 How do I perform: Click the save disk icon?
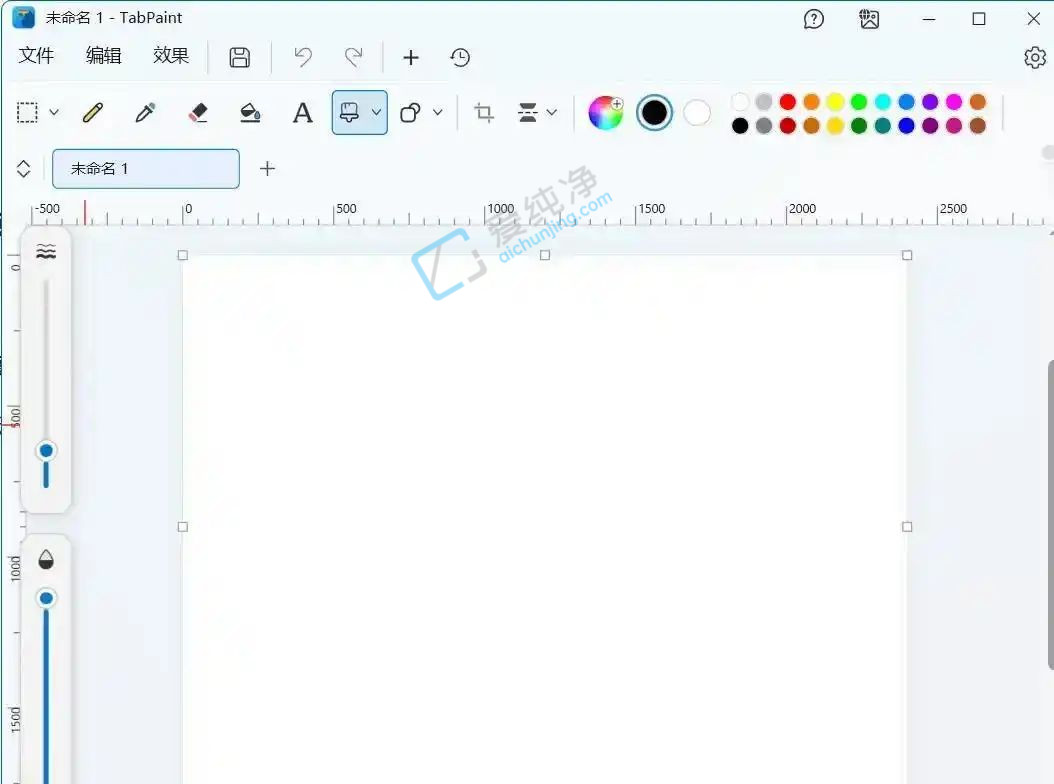click(x=240, y=57)
